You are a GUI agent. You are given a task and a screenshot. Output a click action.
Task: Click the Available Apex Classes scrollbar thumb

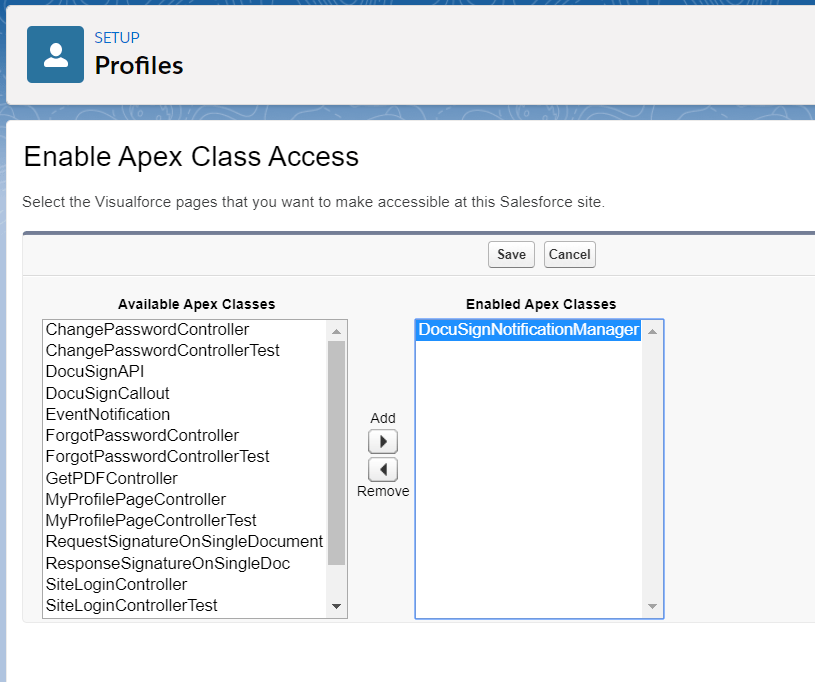pos(336,450)
